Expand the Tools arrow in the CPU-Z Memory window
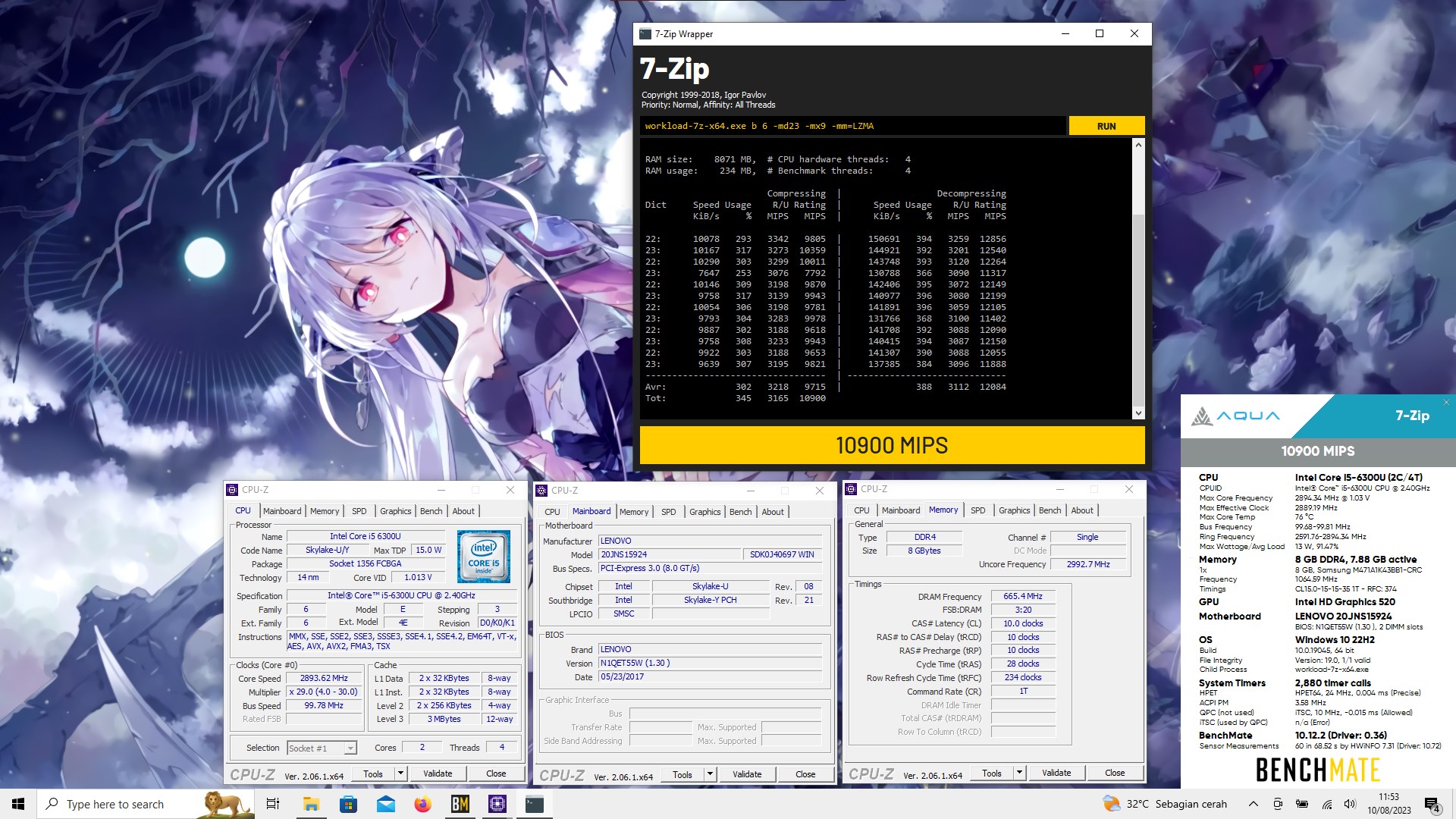The height and width of the screenshot is (819, 1456). click(1020, 773)
